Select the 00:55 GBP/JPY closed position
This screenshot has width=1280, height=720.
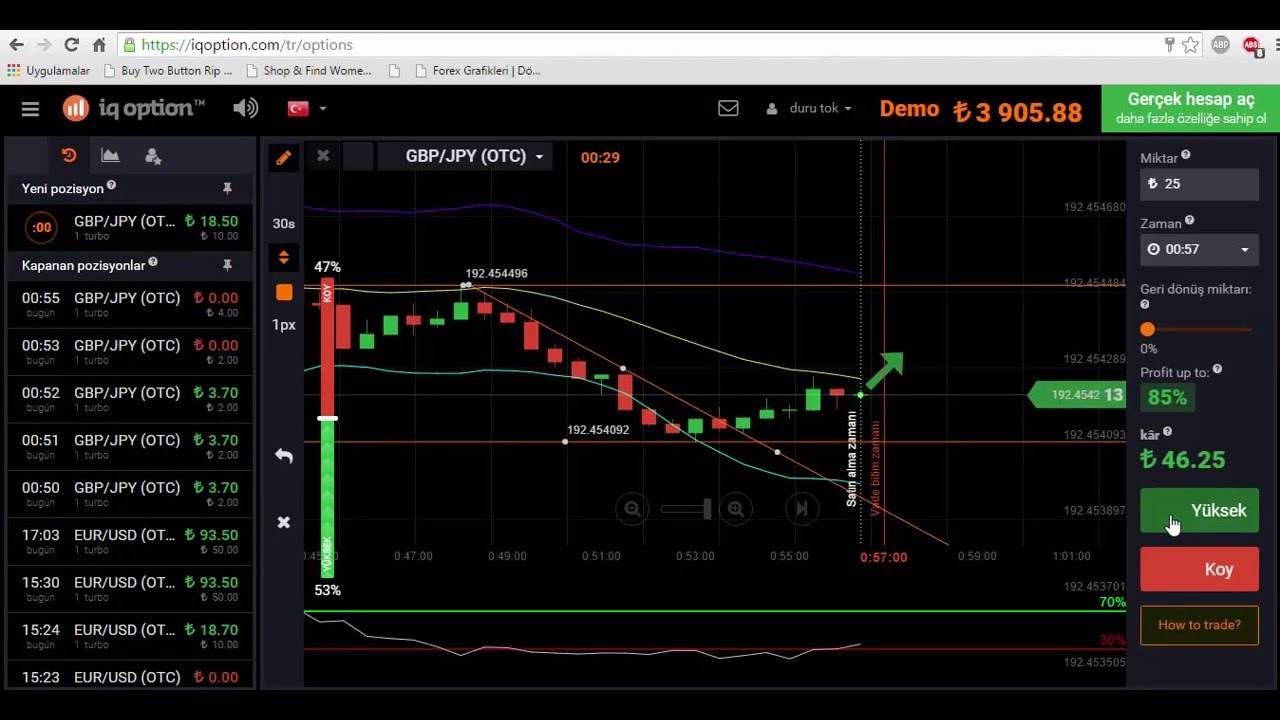(x=130, y=304)
